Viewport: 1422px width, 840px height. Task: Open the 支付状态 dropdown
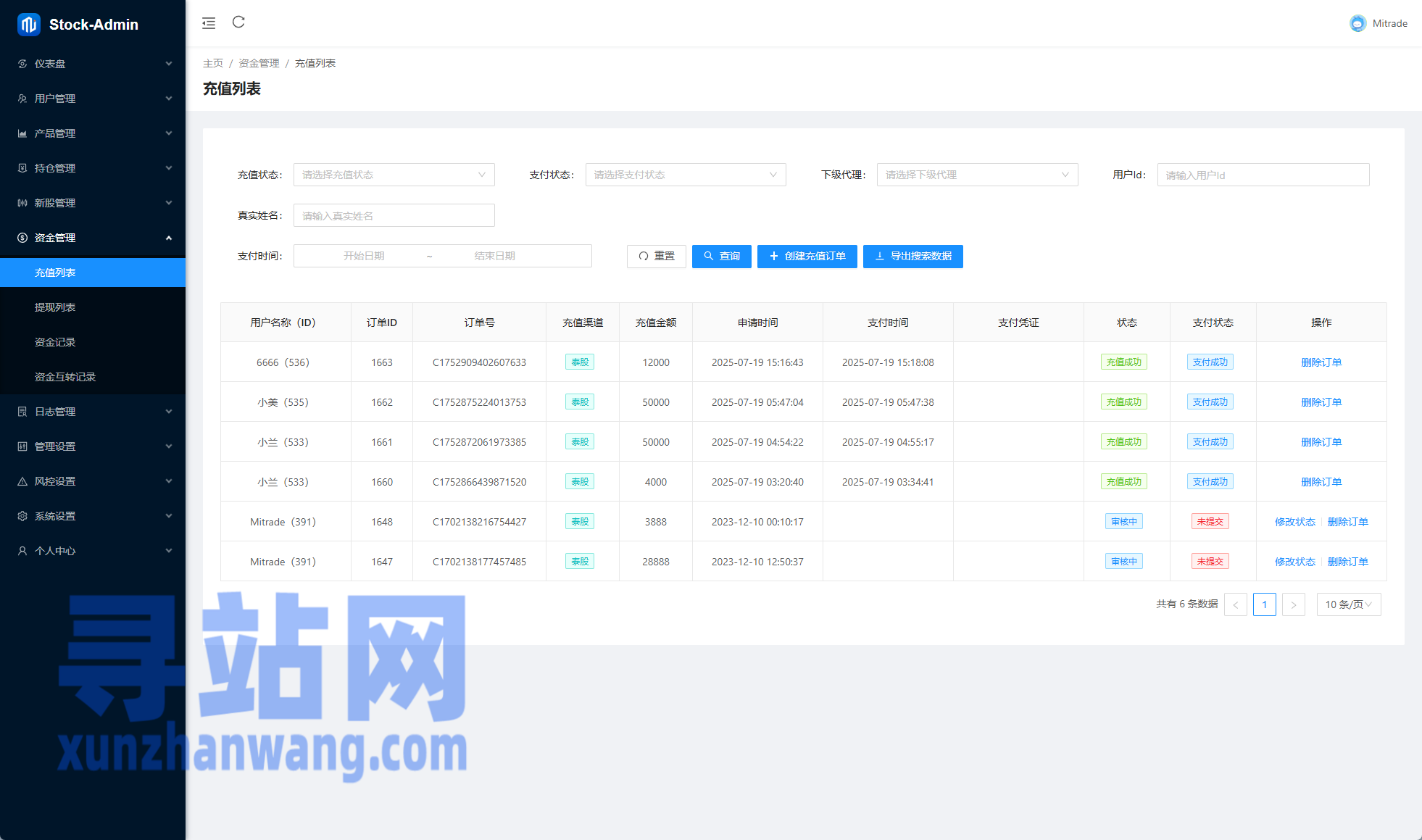coord(686,175)
